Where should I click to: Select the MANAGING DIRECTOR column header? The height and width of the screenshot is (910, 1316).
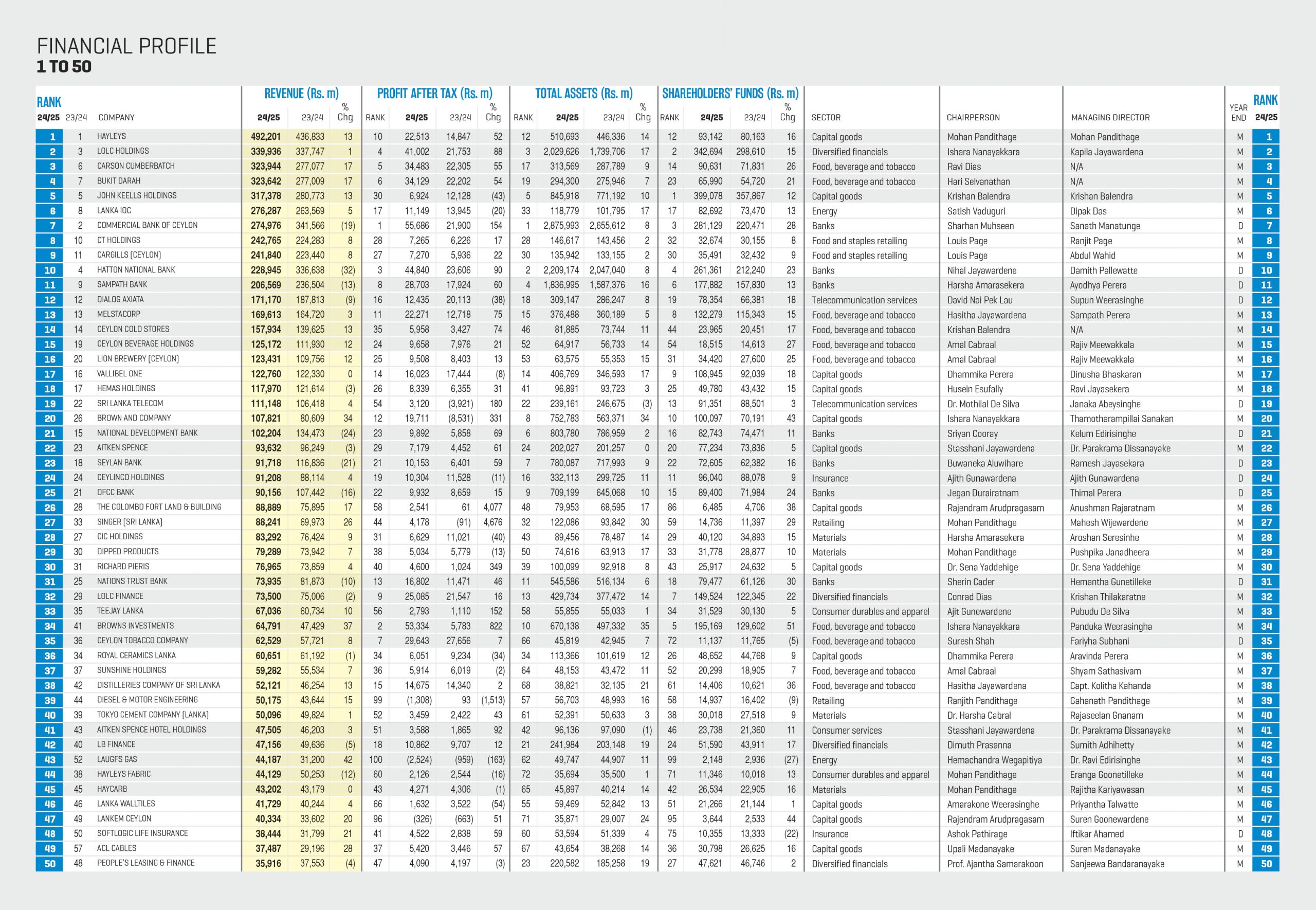[1110, 117]
